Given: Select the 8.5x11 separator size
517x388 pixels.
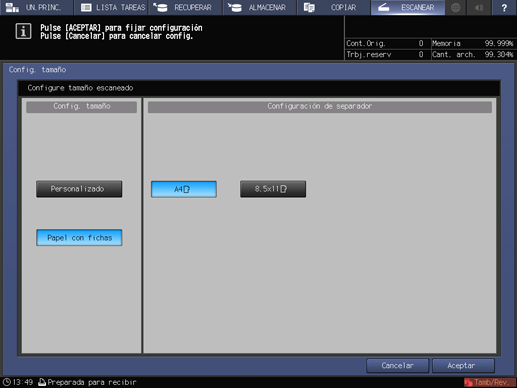Looking at the screenshot, I should [273, 189].
